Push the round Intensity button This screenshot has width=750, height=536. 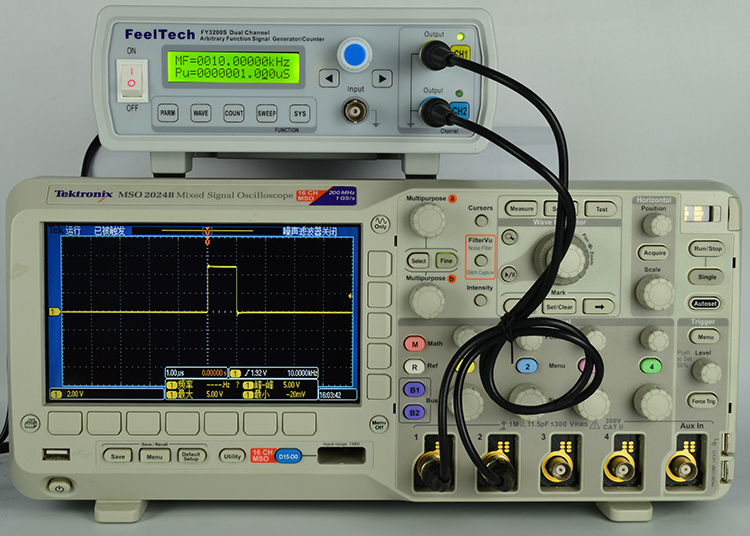[480, 300]
